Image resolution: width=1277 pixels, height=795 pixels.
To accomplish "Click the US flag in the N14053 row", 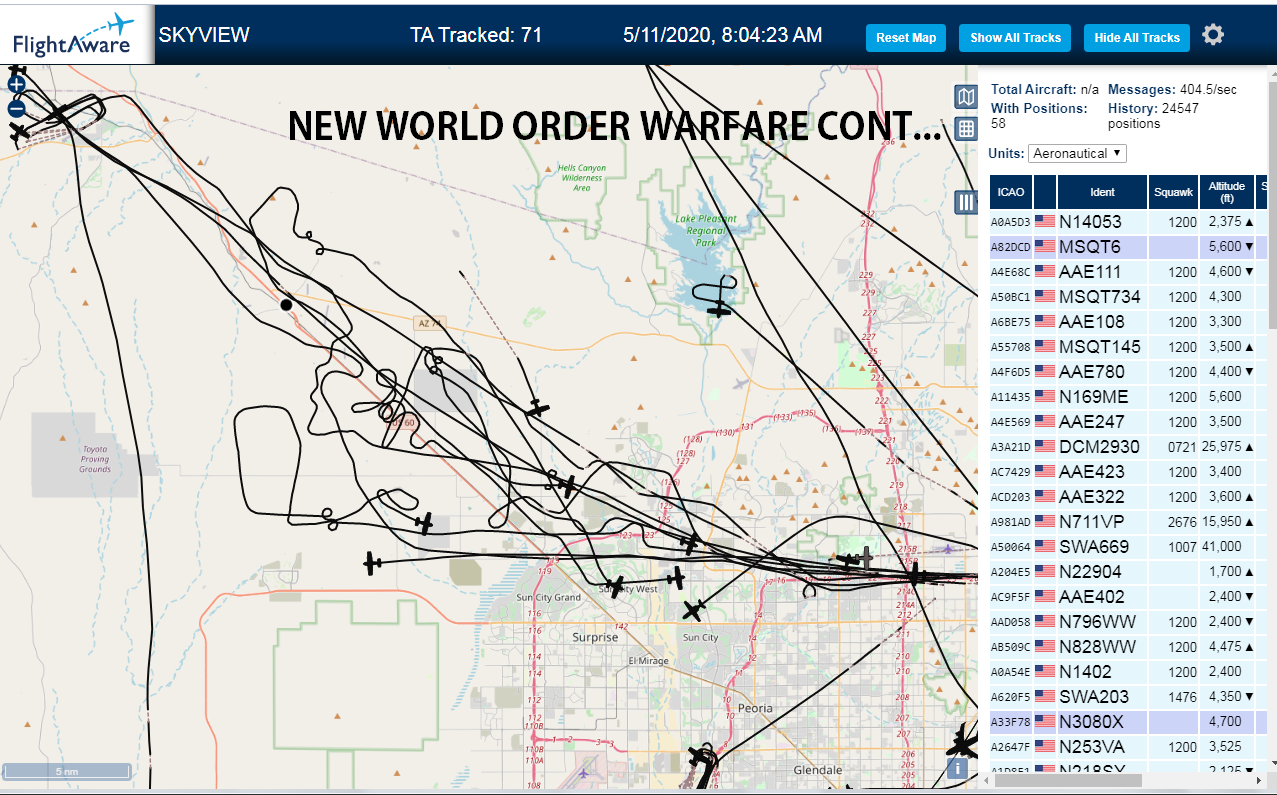I will click(x=1045, y=222).
